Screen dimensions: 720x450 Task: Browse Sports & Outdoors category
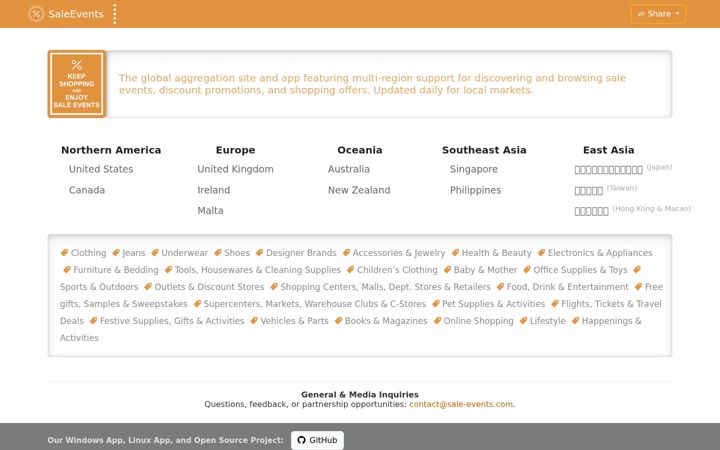(x=99, y=287)
